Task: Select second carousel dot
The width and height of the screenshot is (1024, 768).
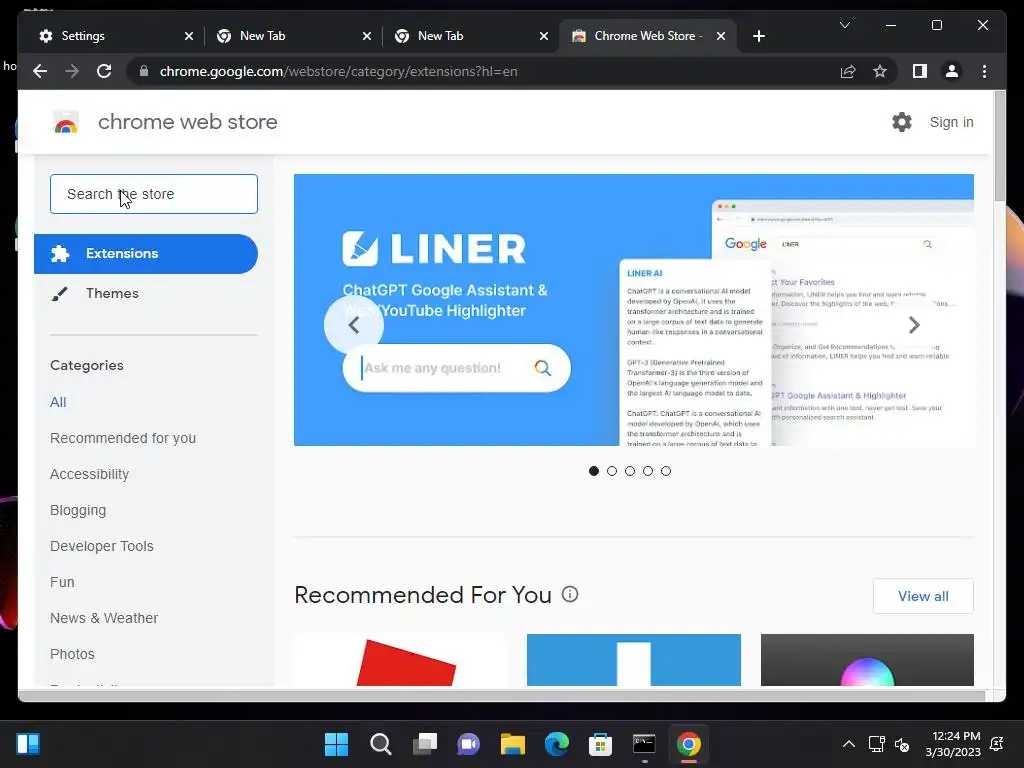Action: [x=612, y=471]
